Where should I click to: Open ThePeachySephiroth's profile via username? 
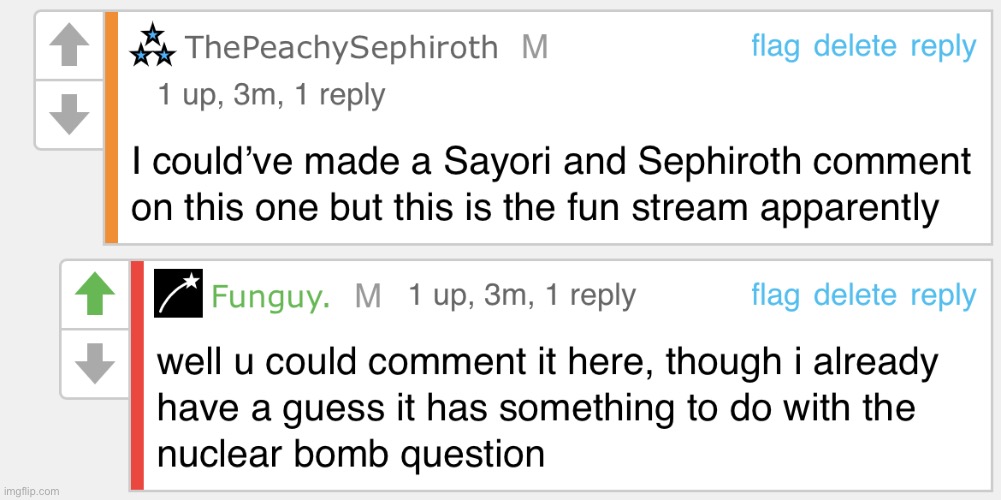pyautogui.click(x=341, y=47)
